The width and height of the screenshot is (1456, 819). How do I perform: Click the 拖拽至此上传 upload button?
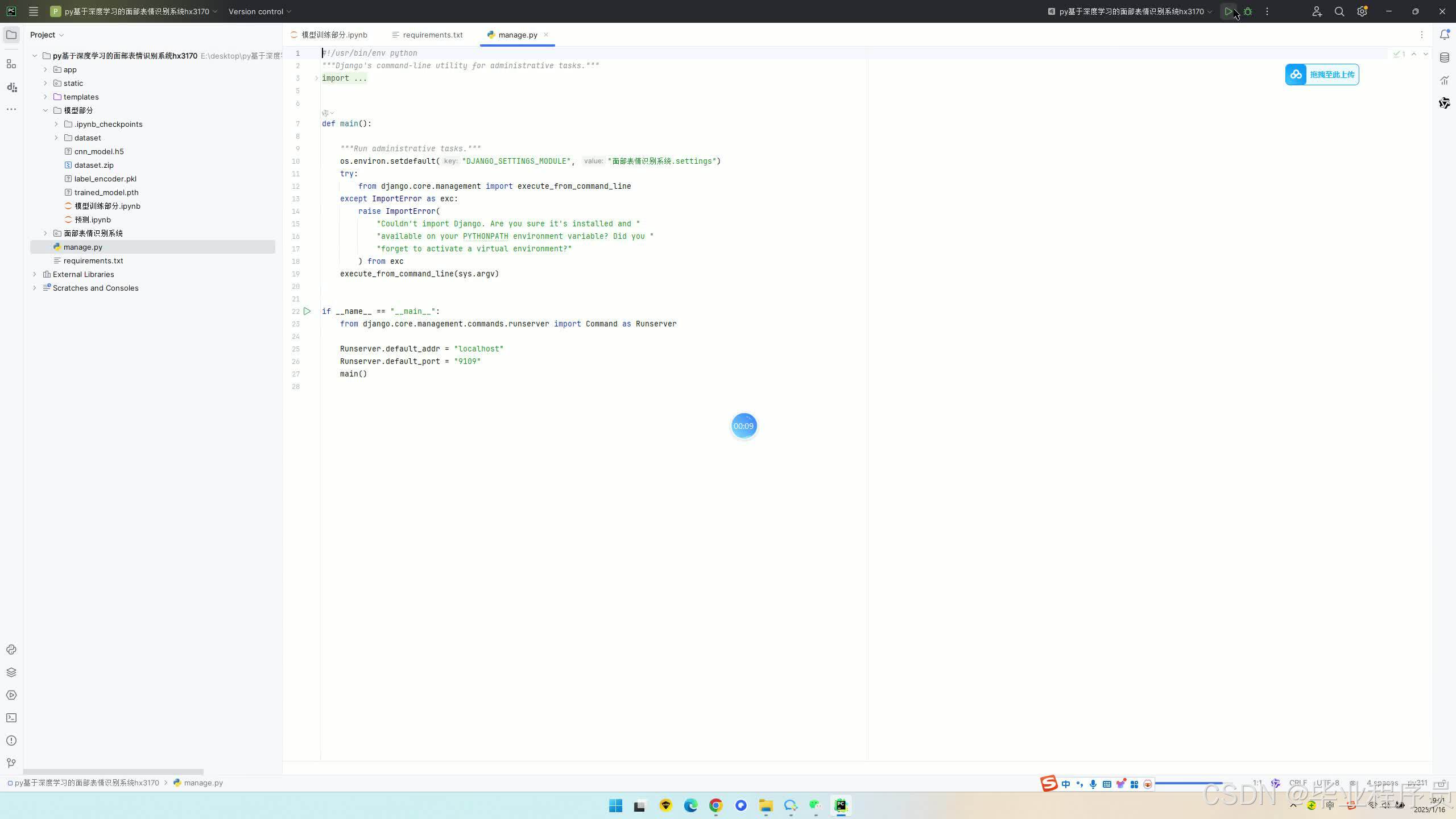coord(1322,75)
